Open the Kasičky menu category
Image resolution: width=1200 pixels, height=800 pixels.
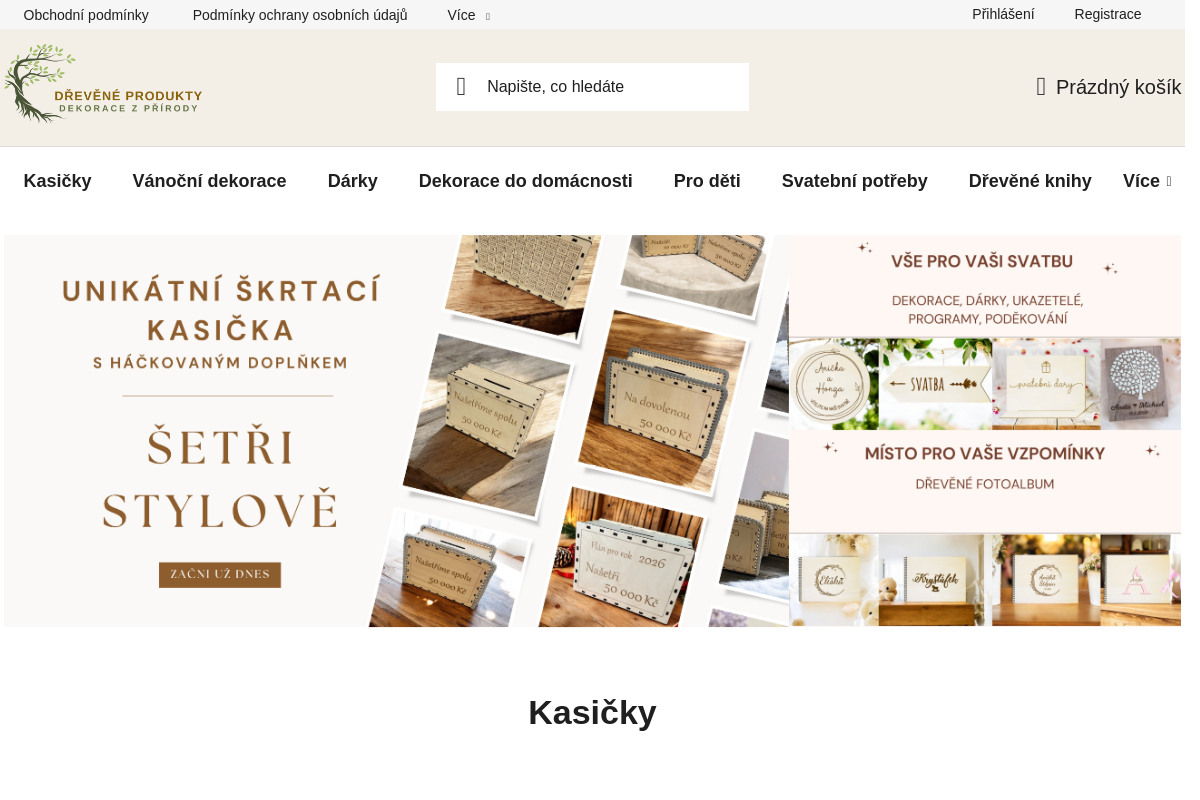(x=58, y=181)
